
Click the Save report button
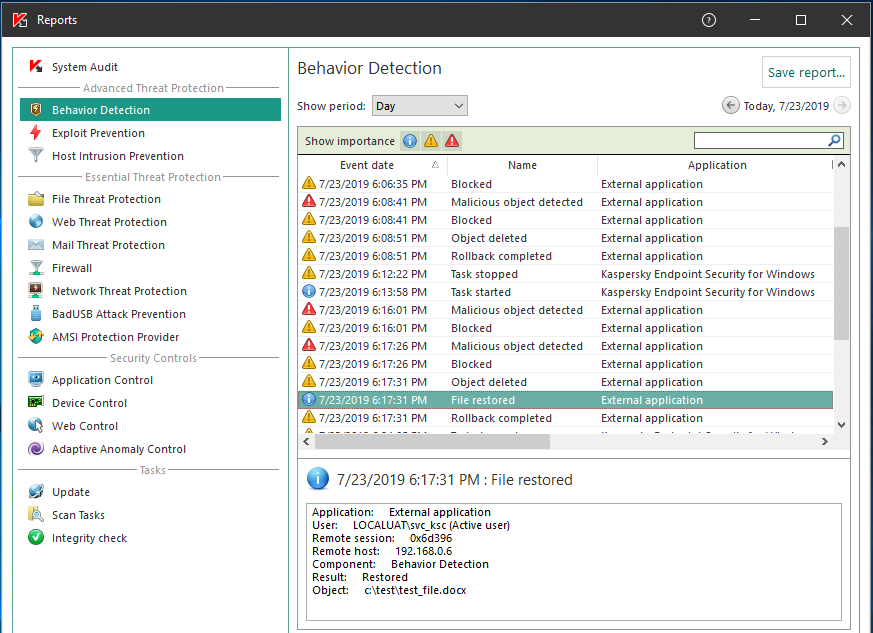(x=806, y=72)
